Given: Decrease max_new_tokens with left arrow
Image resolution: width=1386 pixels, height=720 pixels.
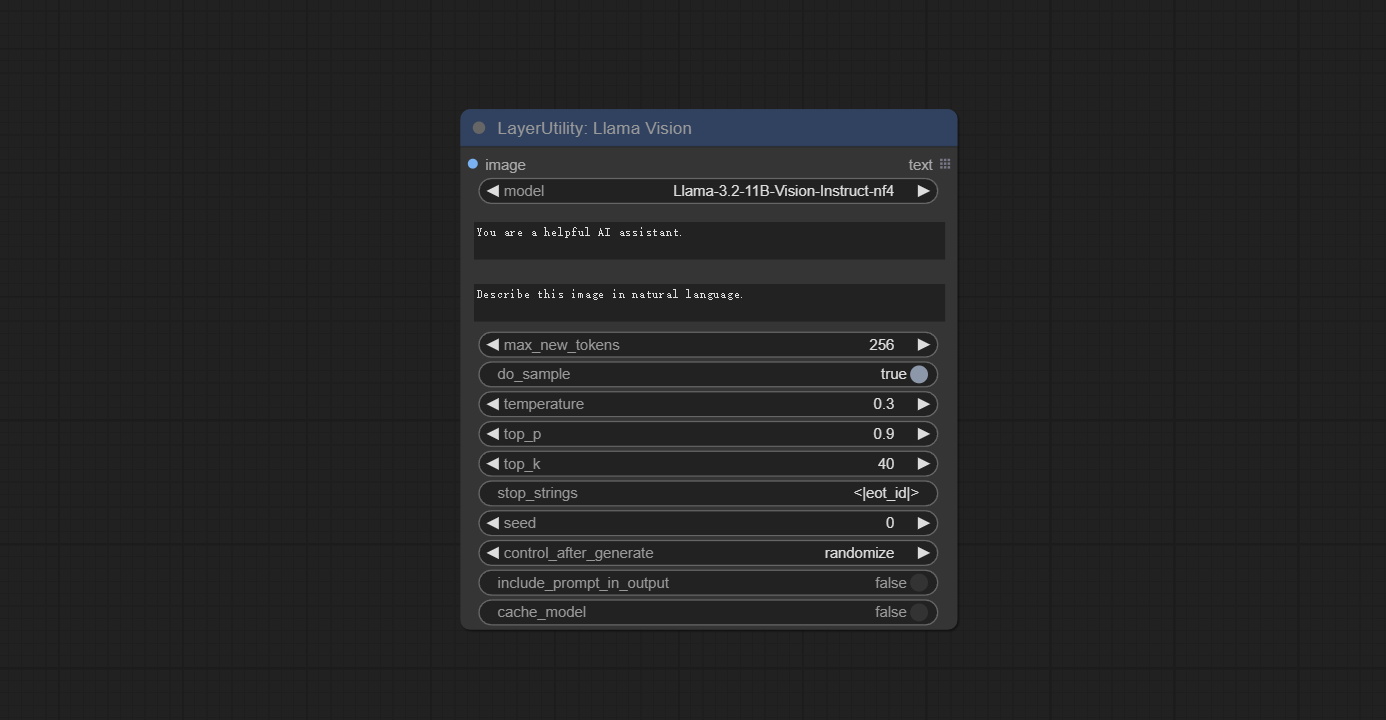Looking at the screenshot, I should [x=492, y=345].
